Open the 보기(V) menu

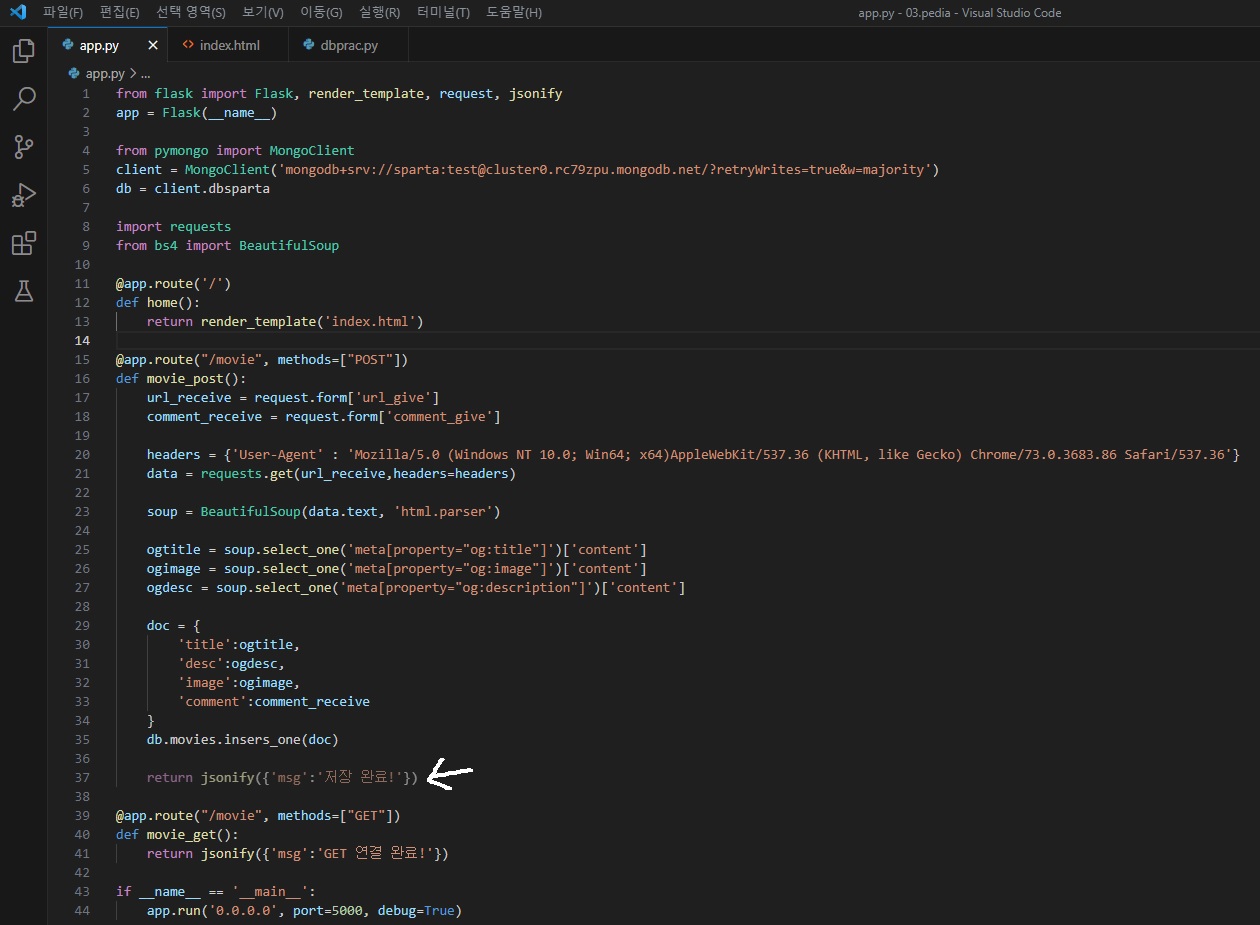pyautogui.click(x=263, y=13)
